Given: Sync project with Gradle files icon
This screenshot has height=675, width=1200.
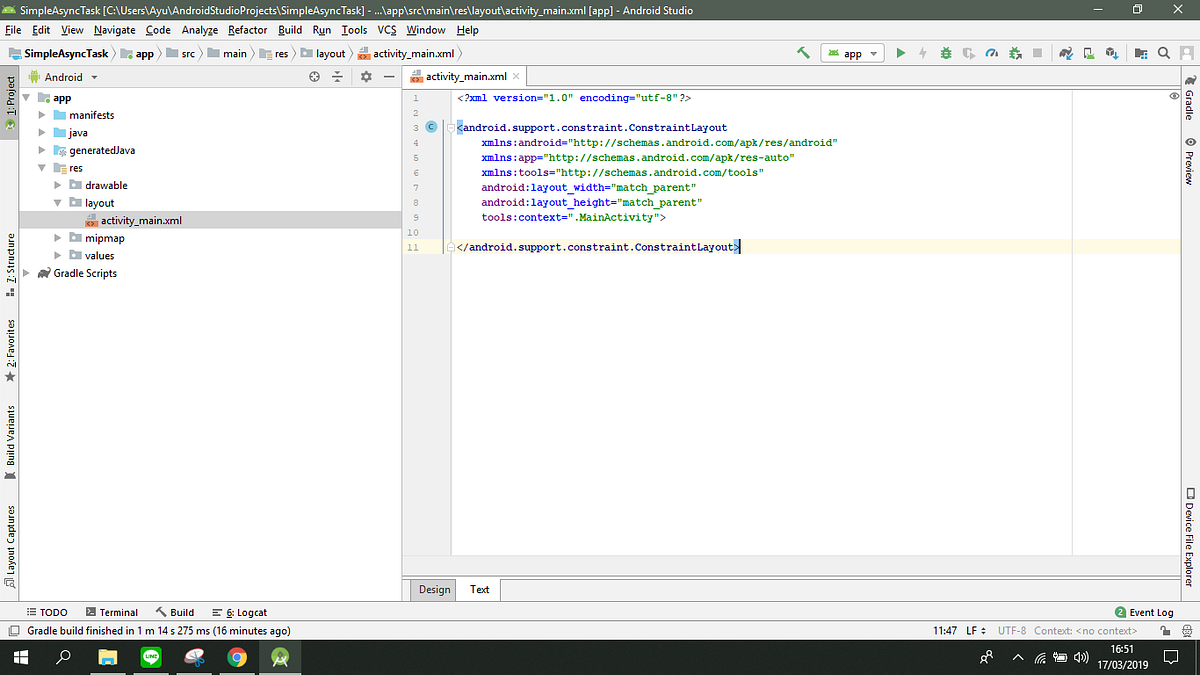Looking at the screenshot, I should coord(1064,54).
